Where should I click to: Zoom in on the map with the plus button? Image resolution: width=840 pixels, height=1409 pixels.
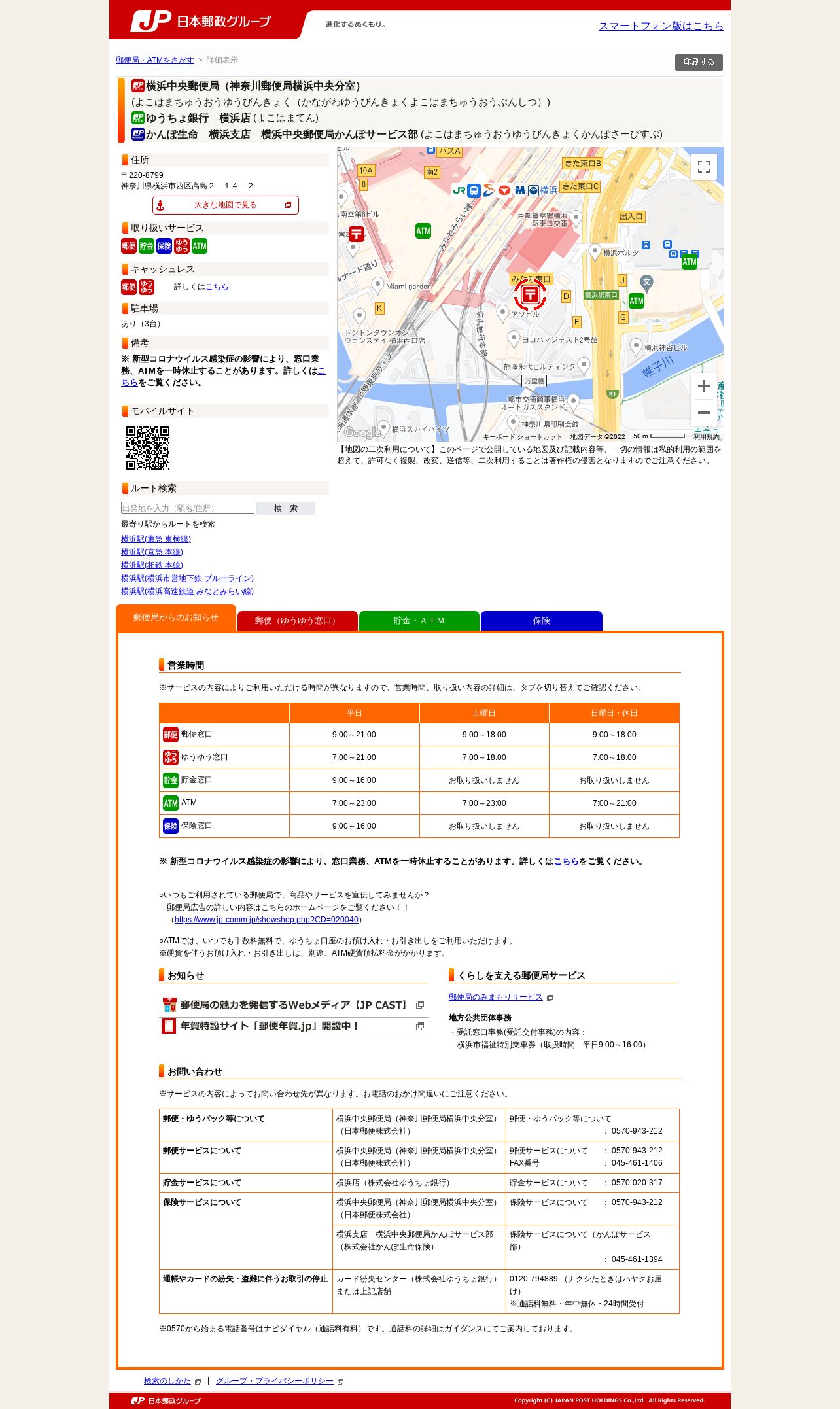click(704, 386)
